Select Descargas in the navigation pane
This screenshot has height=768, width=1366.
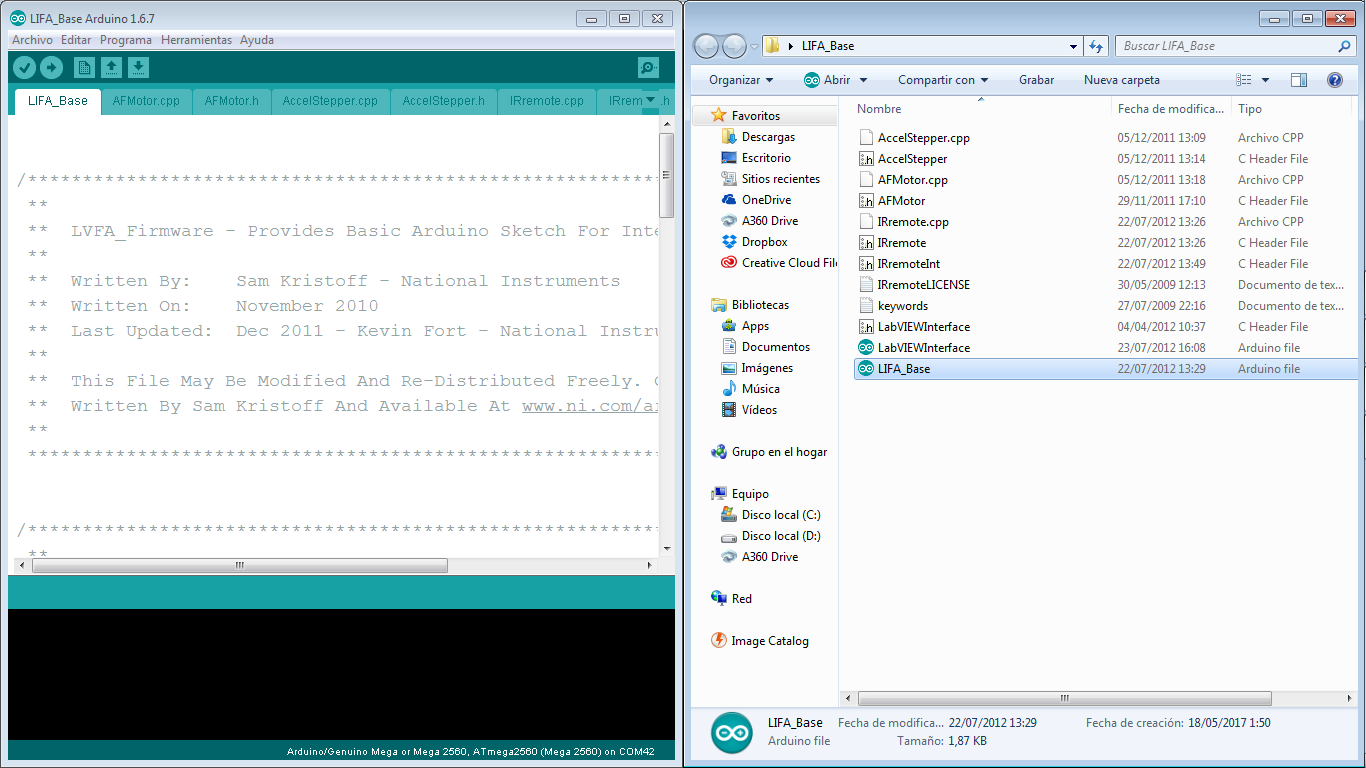(x=768, y=137)
